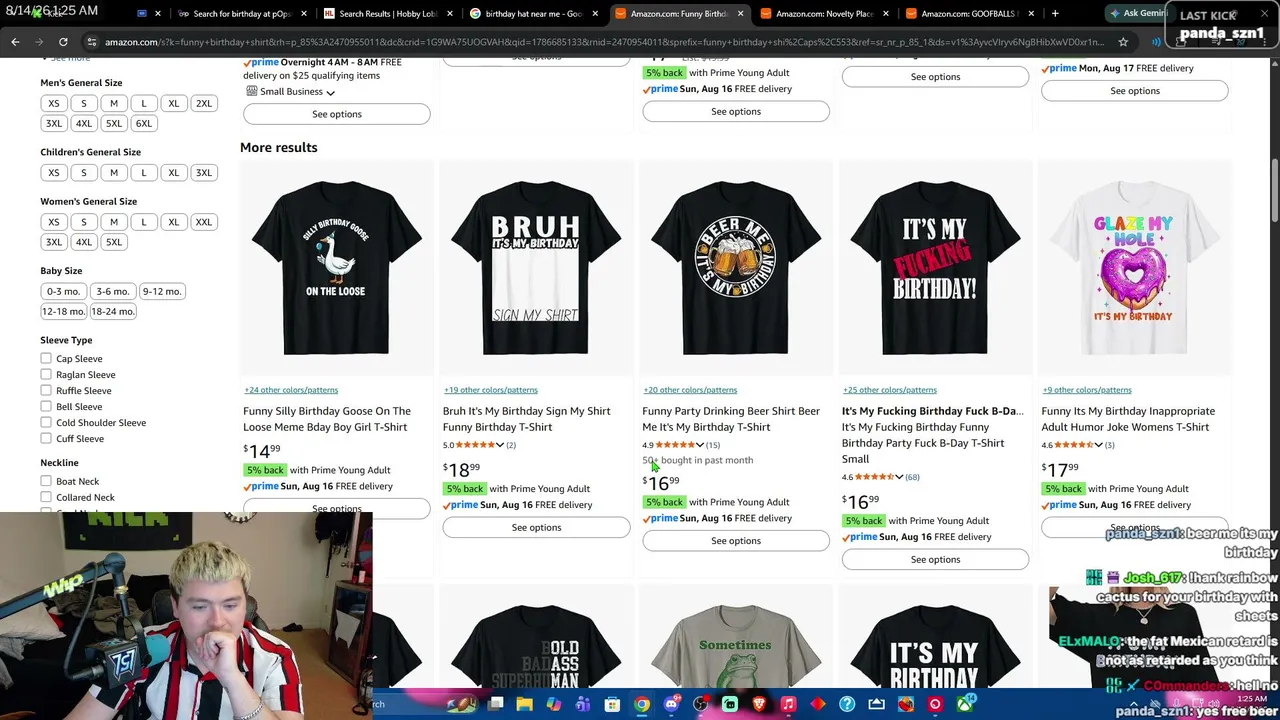This screenshot has width=1280, height=720.
Task: Open Brave browser from the taskbar
Action: click(759, 704)
